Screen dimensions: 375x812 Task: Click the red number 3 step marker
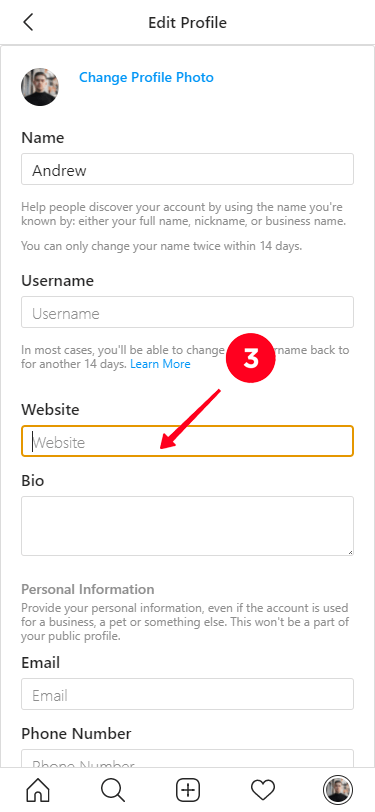click(x=251, y=359)
